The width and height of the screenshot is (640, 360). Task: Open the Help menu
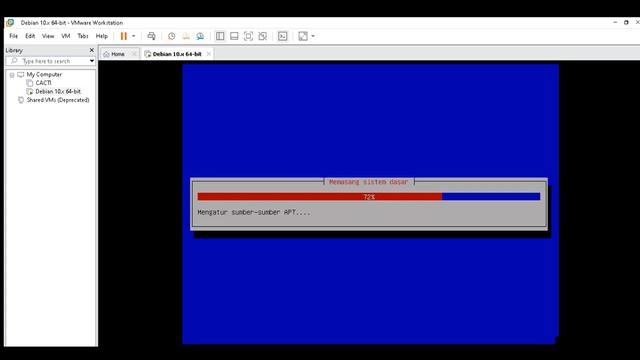[x=102, y=36]
